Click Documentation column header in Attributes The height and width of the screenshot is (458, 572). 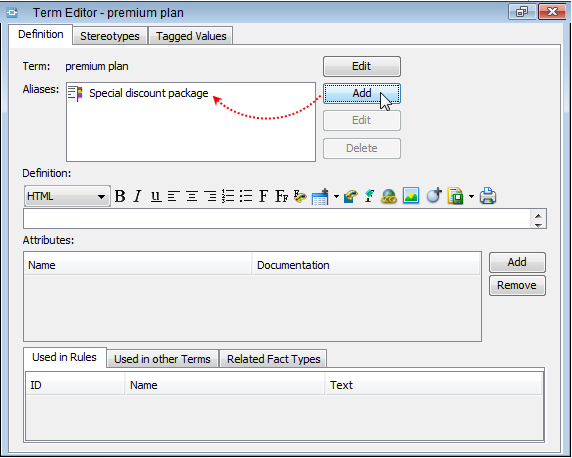[x=366, y=265]
